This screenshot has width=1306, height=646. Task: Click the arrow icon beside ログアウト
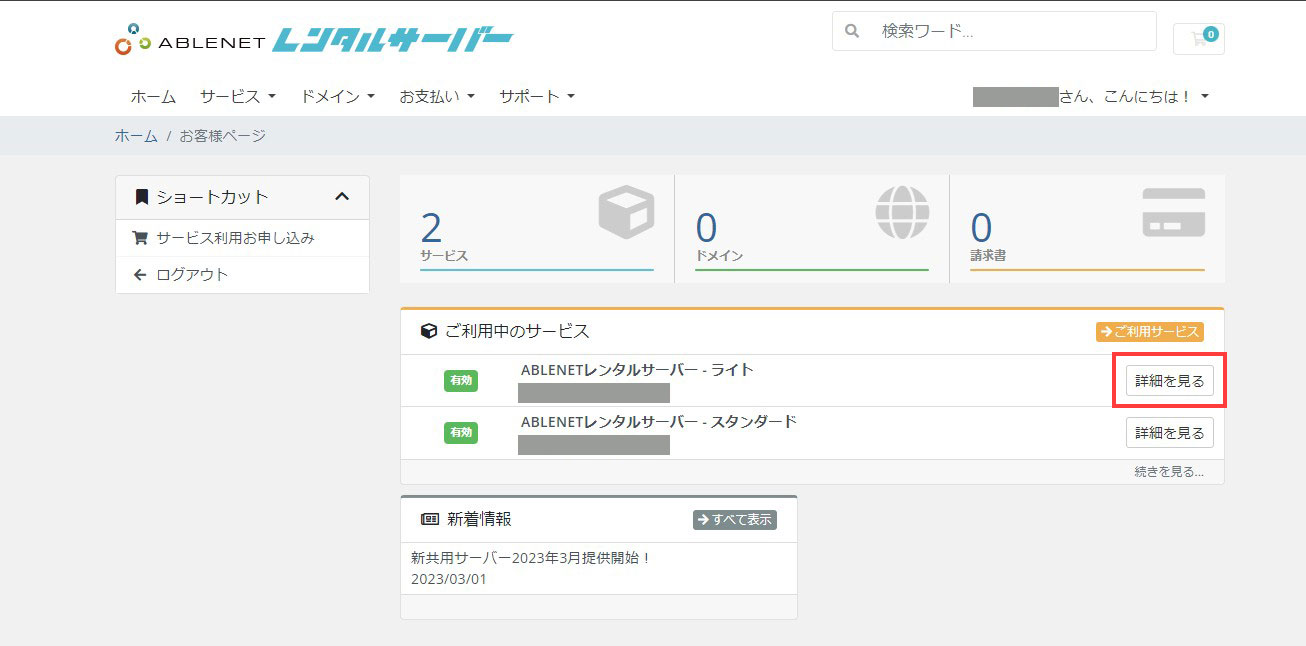pos(140,274)
